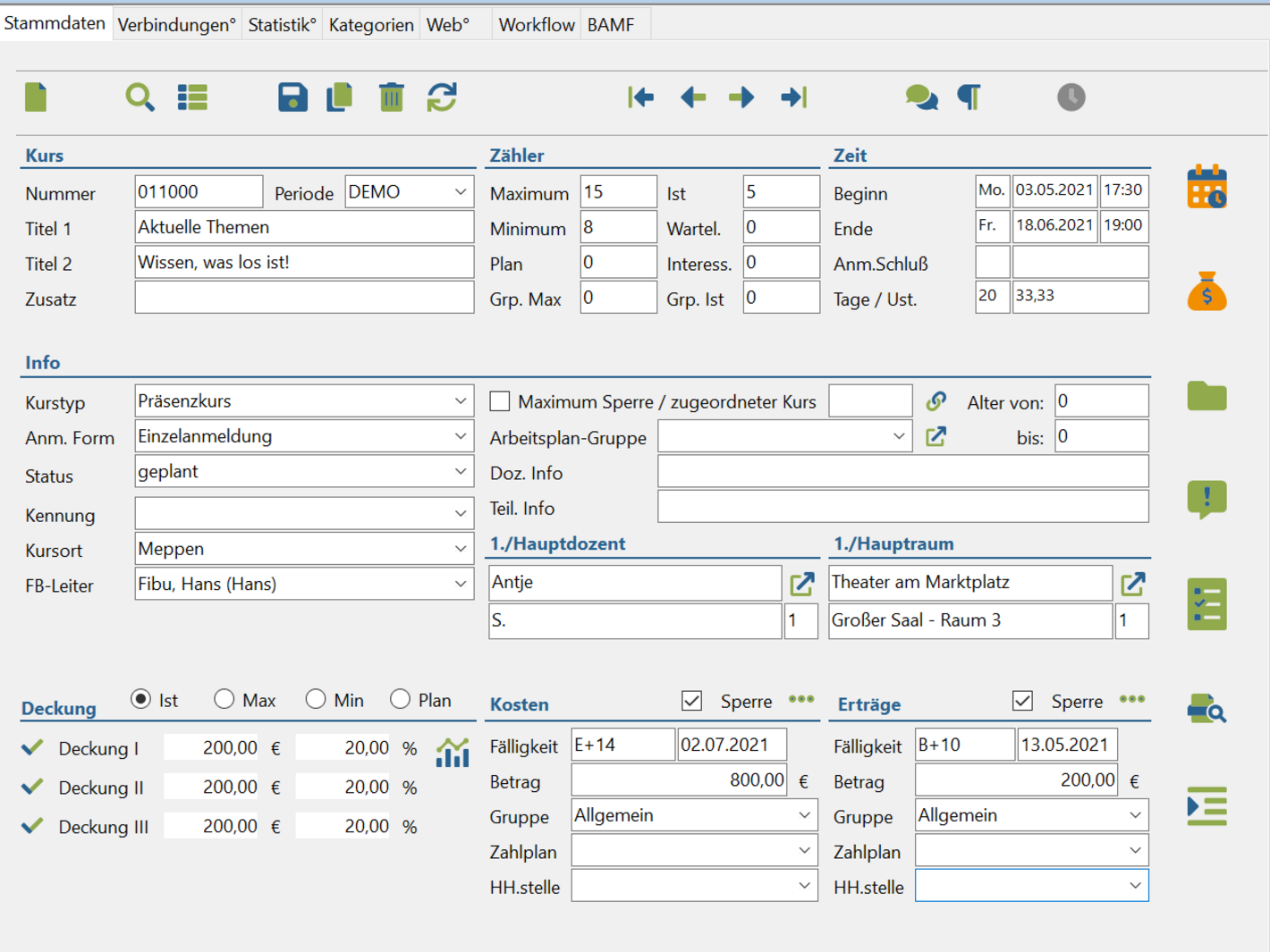Save the course with floppy disk icon

point(292,97)
